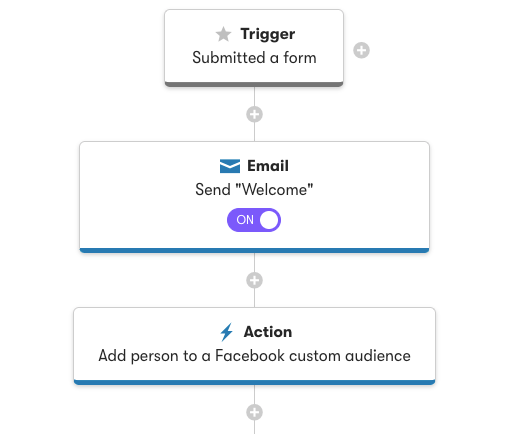Insert a step between Trigger and Email
Image resolution: width=531 pixels, height=434 pixels.
[254, 114]
